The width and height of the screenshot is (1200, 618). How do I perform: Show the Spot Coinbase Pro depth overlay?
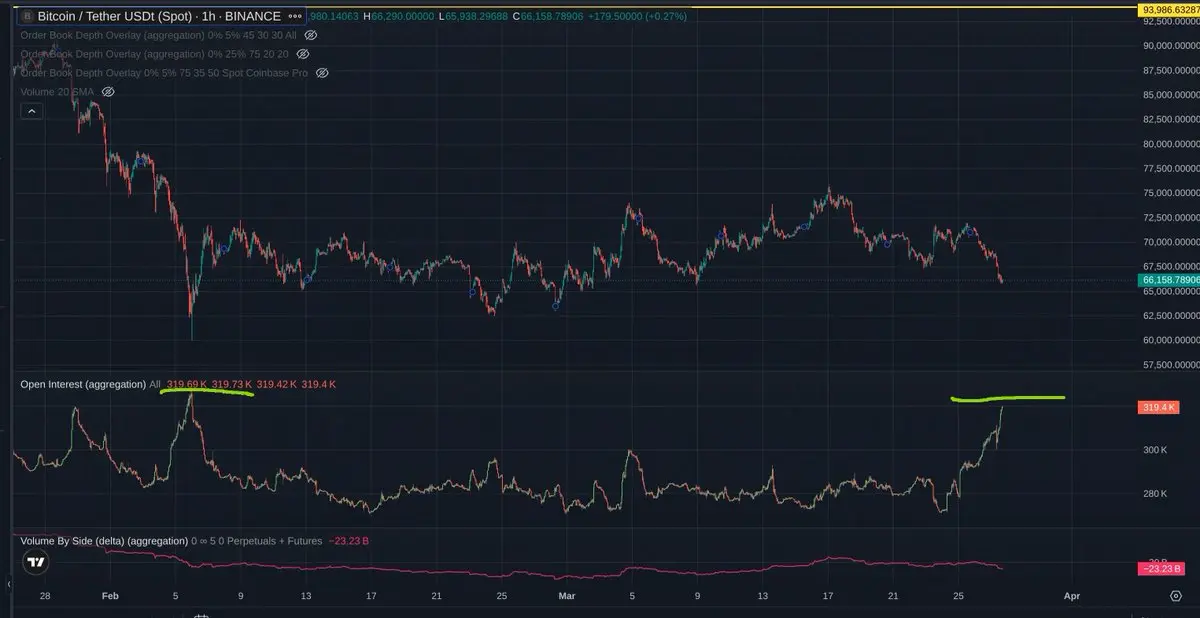click(322, 73)
